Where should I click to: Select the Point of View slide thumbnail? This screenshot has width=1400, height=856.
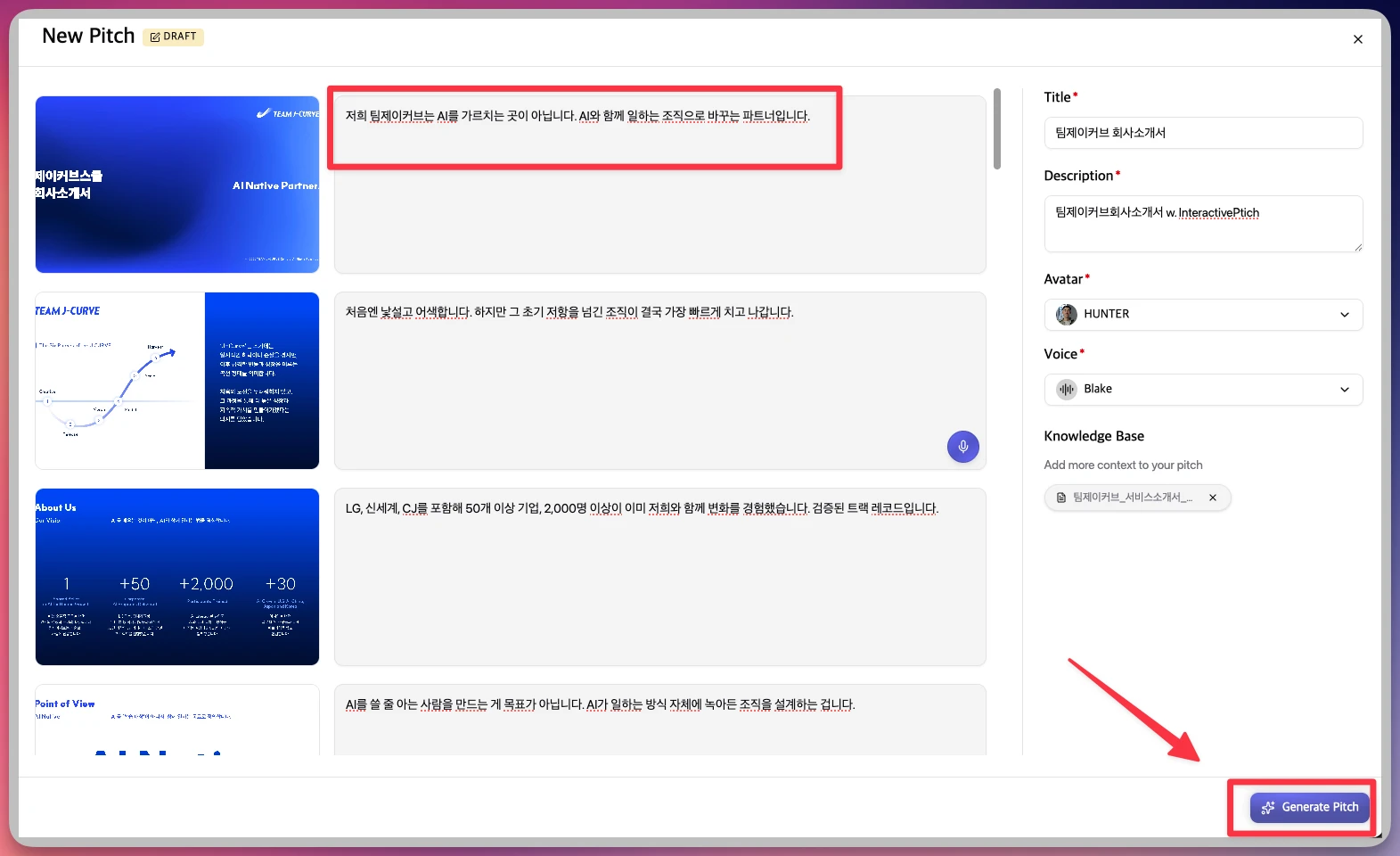point(177,720)
